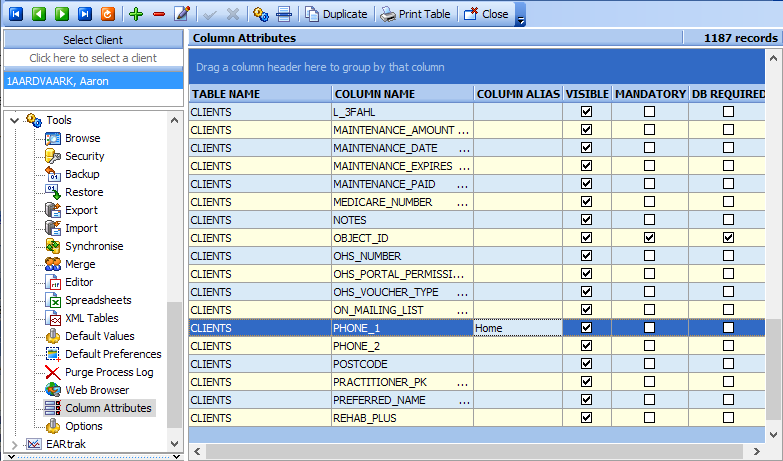This screenshot has width=783, height=461.
Task: Go to the last record
Action: point(84,14)
